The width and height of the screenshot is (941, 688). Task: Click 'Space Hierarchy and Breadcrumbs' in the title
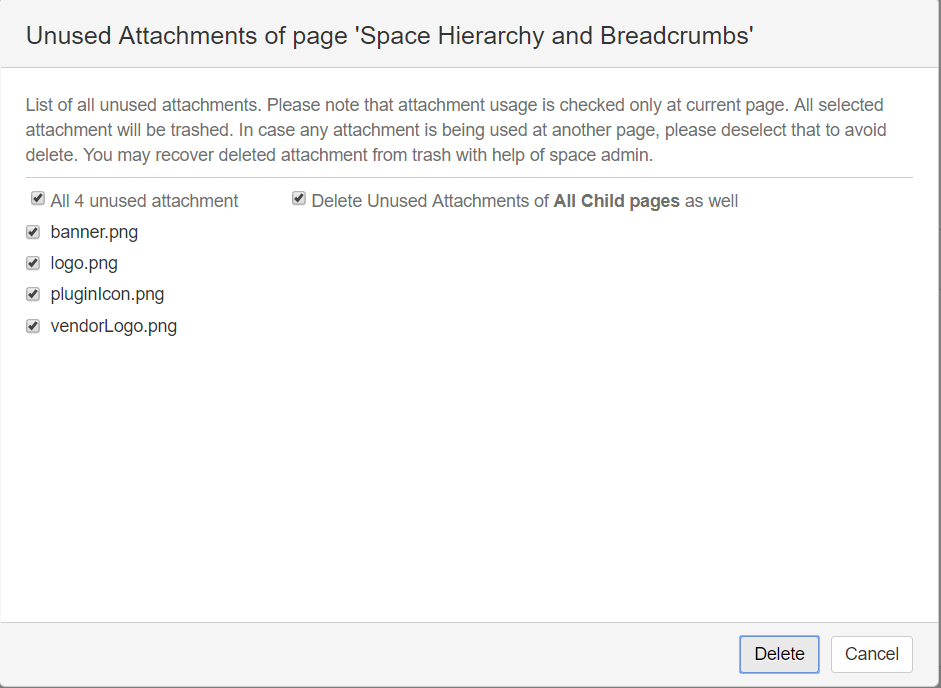coord(555,36)
